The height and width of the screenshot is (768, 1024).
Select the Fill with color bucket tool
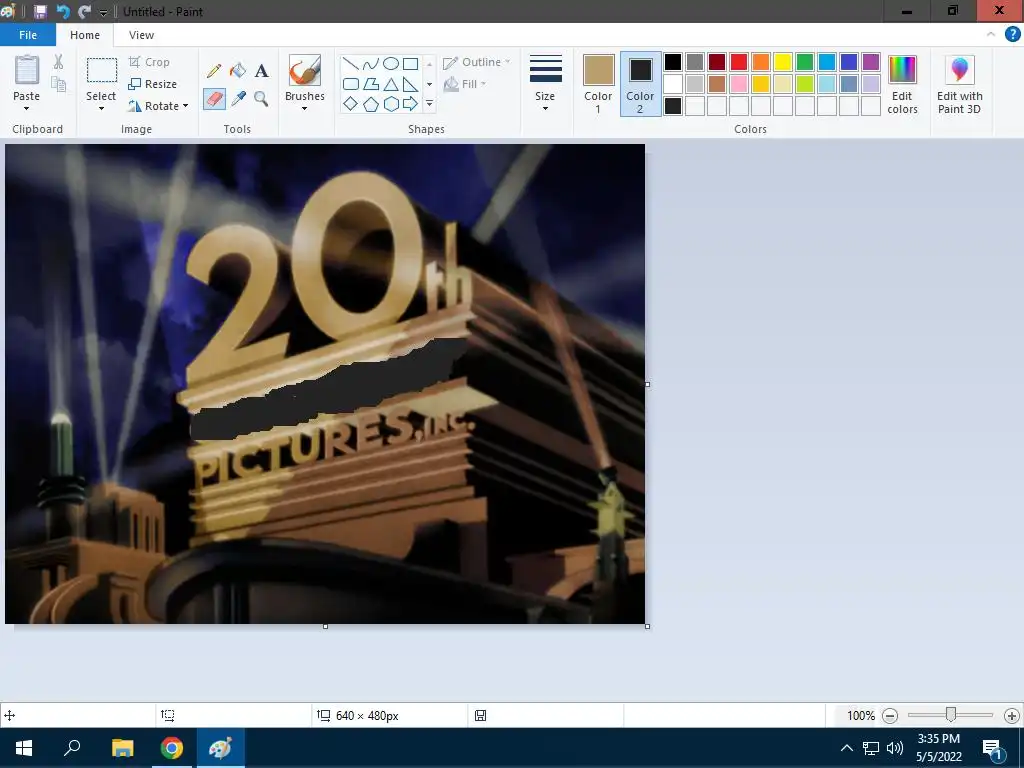(x=238, y=71)
